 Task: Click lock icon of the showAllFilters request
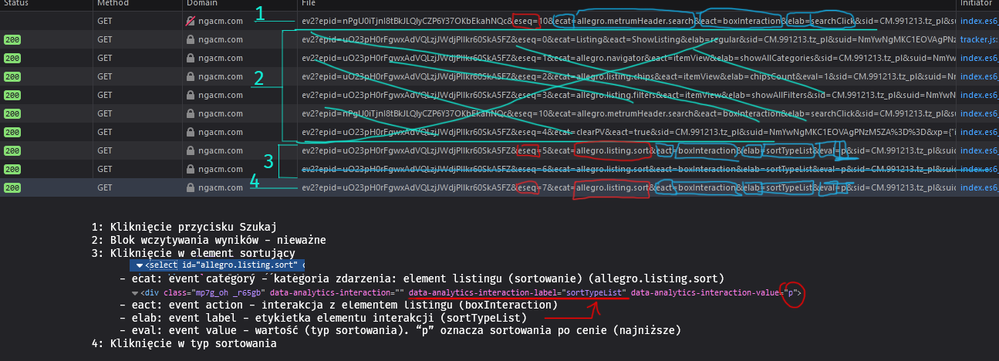tap(190, 96)
